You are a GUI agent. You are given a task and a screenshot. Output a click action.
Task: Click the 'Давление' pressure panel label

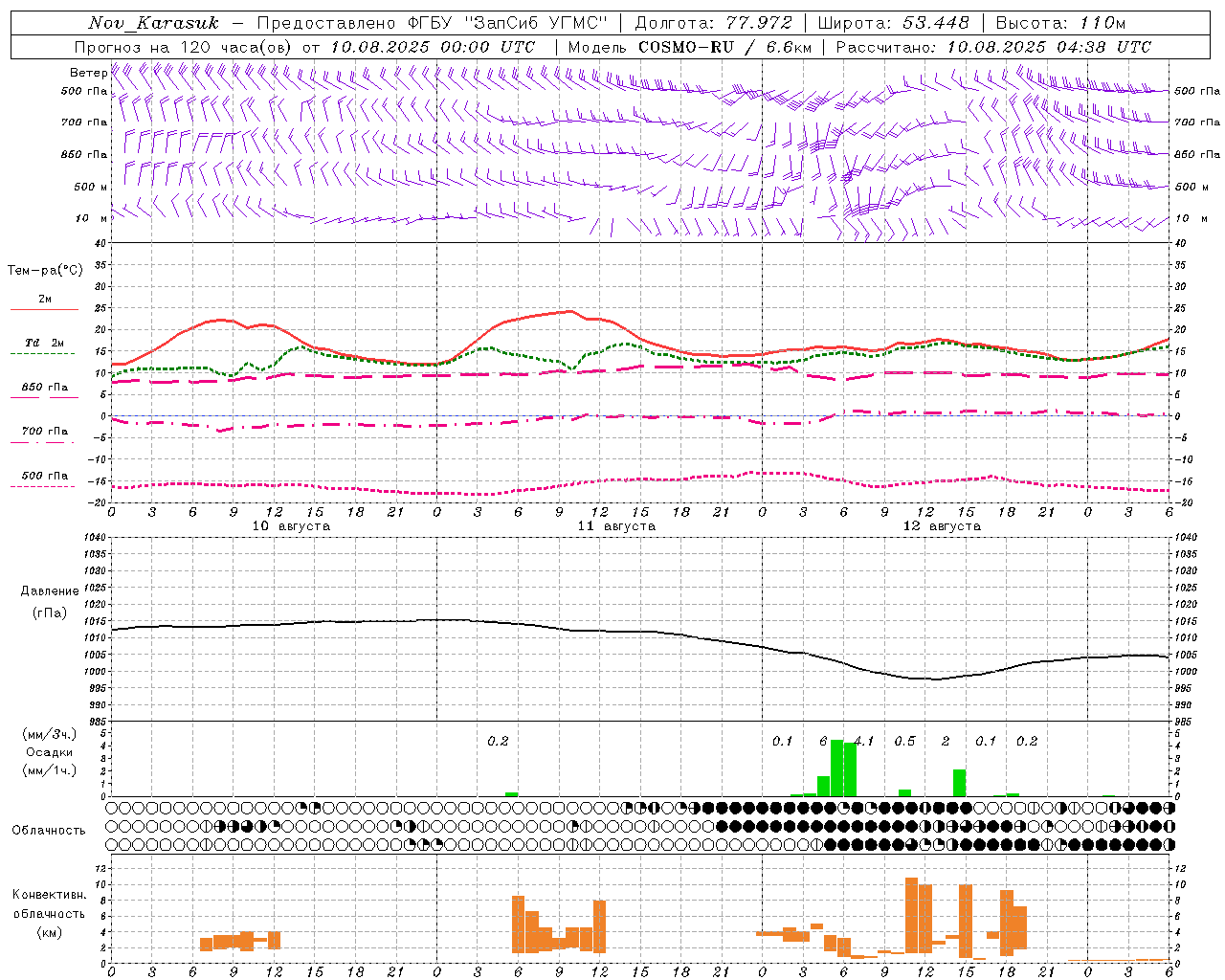[50, 591]
